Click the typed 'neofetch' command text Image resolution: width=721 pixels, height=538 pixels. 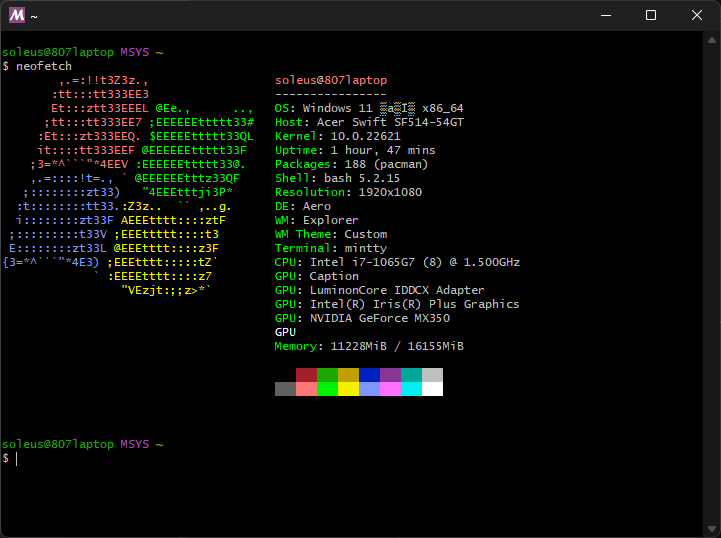tap(44, 66)
